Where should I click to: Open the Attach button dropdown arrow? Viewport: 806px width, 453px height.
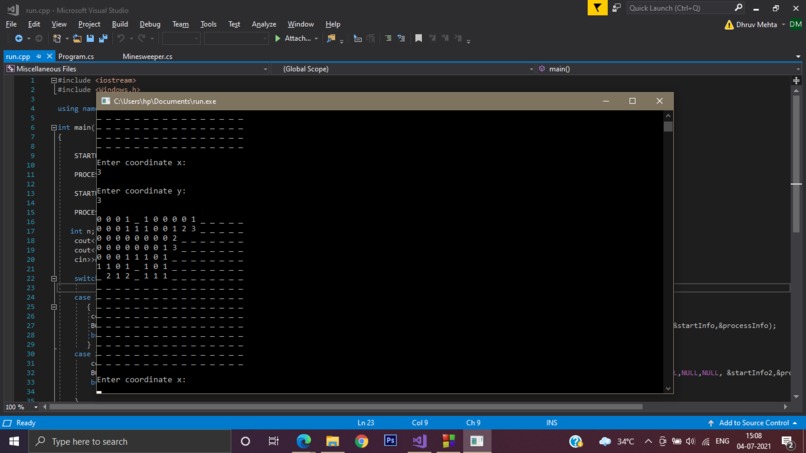(316, 39)
